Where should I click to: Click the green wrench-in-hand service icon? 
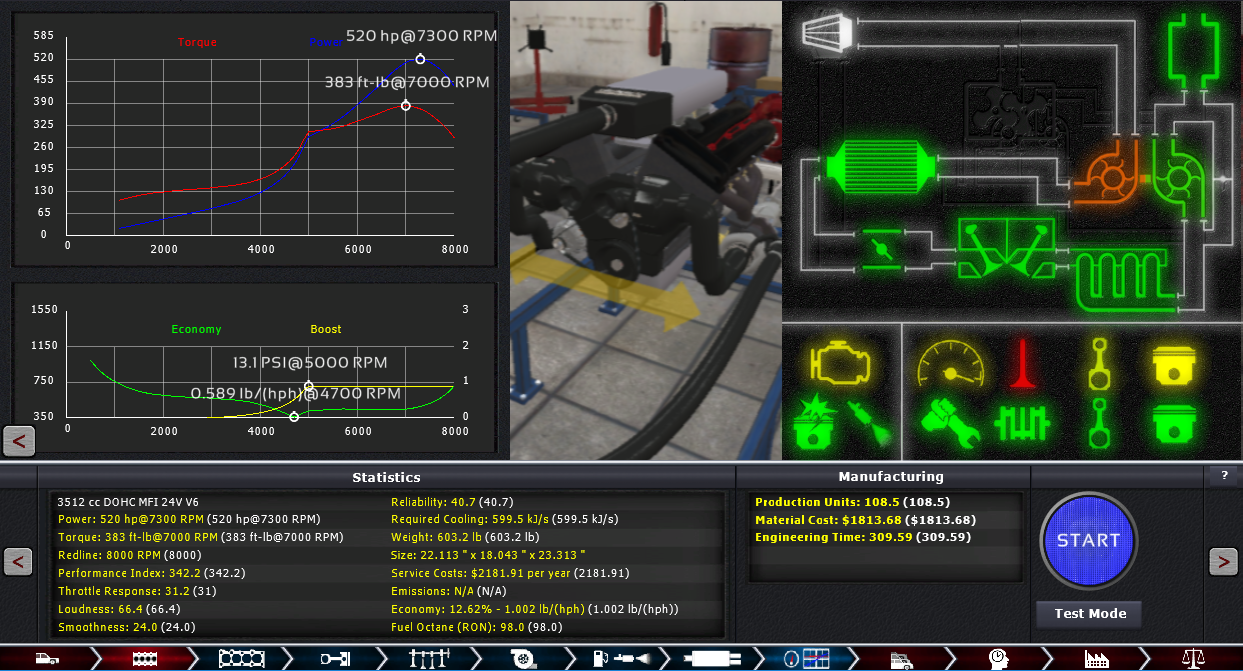948,422
